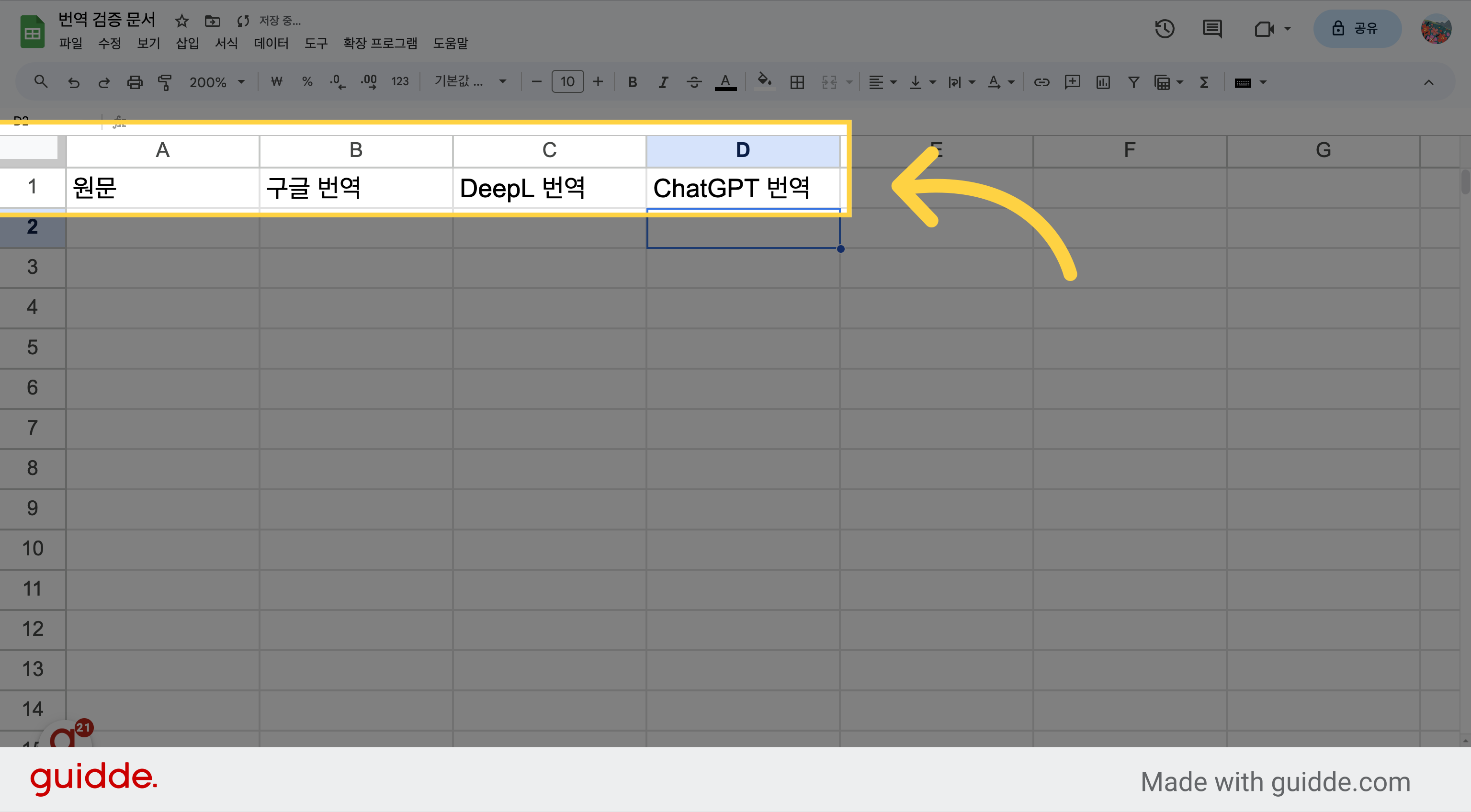
Task: Open the 수정 menu
Action: point(110,43)
